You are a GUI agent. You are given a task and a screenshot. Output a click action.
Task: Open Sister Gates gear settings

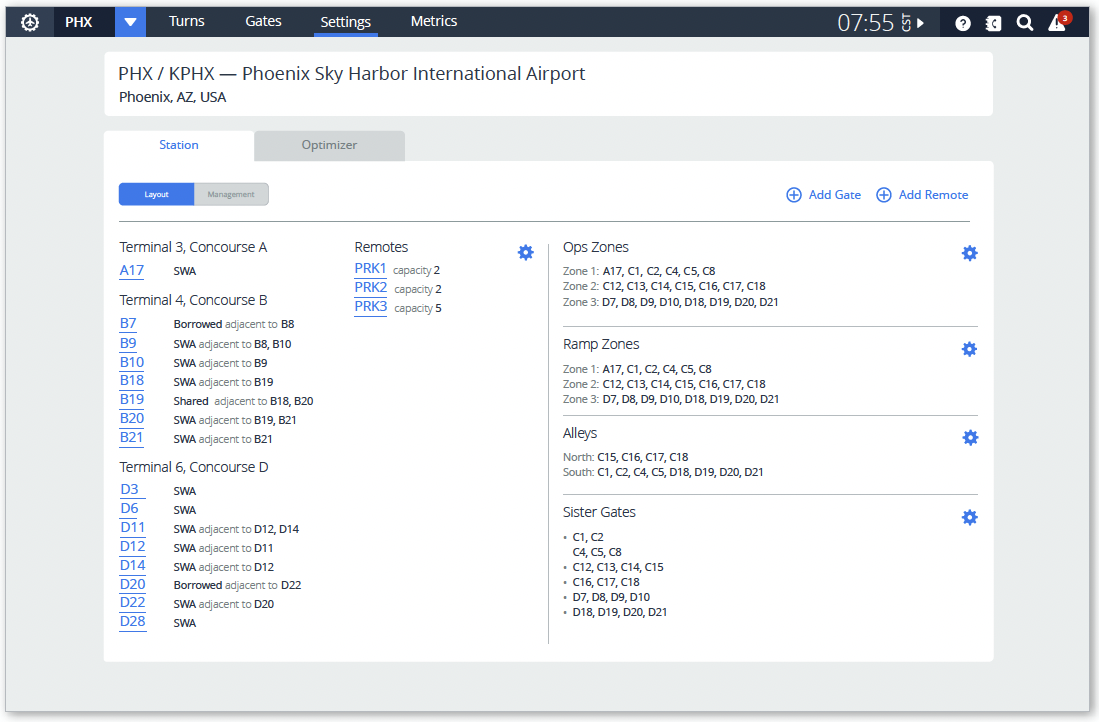pyautogui.click(x=969, y=517)
